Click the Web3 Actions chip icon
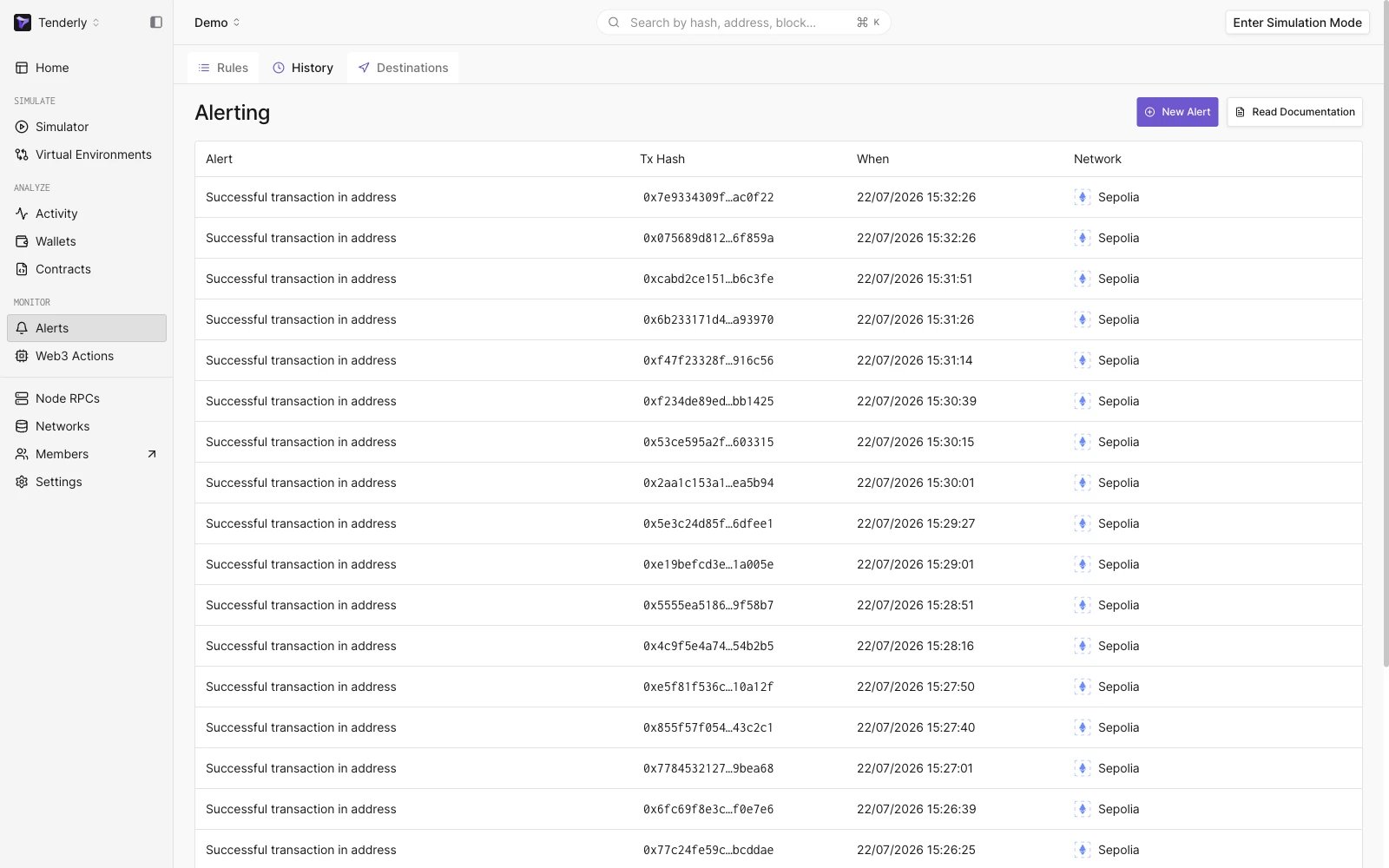The image size is (1389, 868). tap(22, 356)
